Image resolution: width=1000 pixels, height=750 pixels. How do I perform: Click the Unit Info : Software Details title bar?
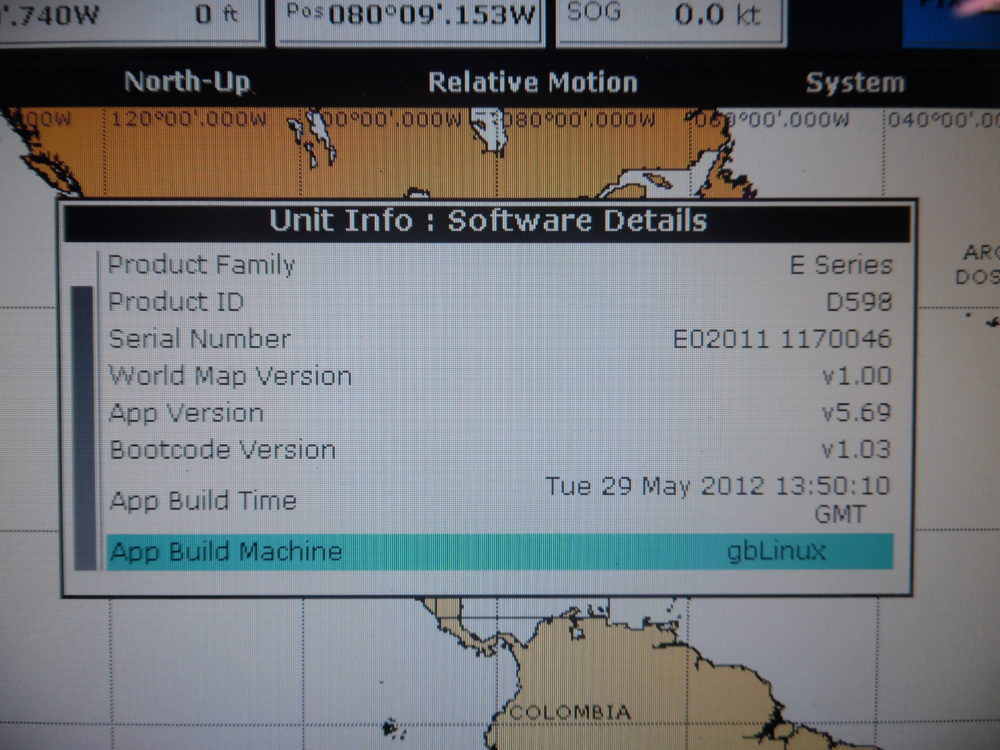(x=487, y=221)
